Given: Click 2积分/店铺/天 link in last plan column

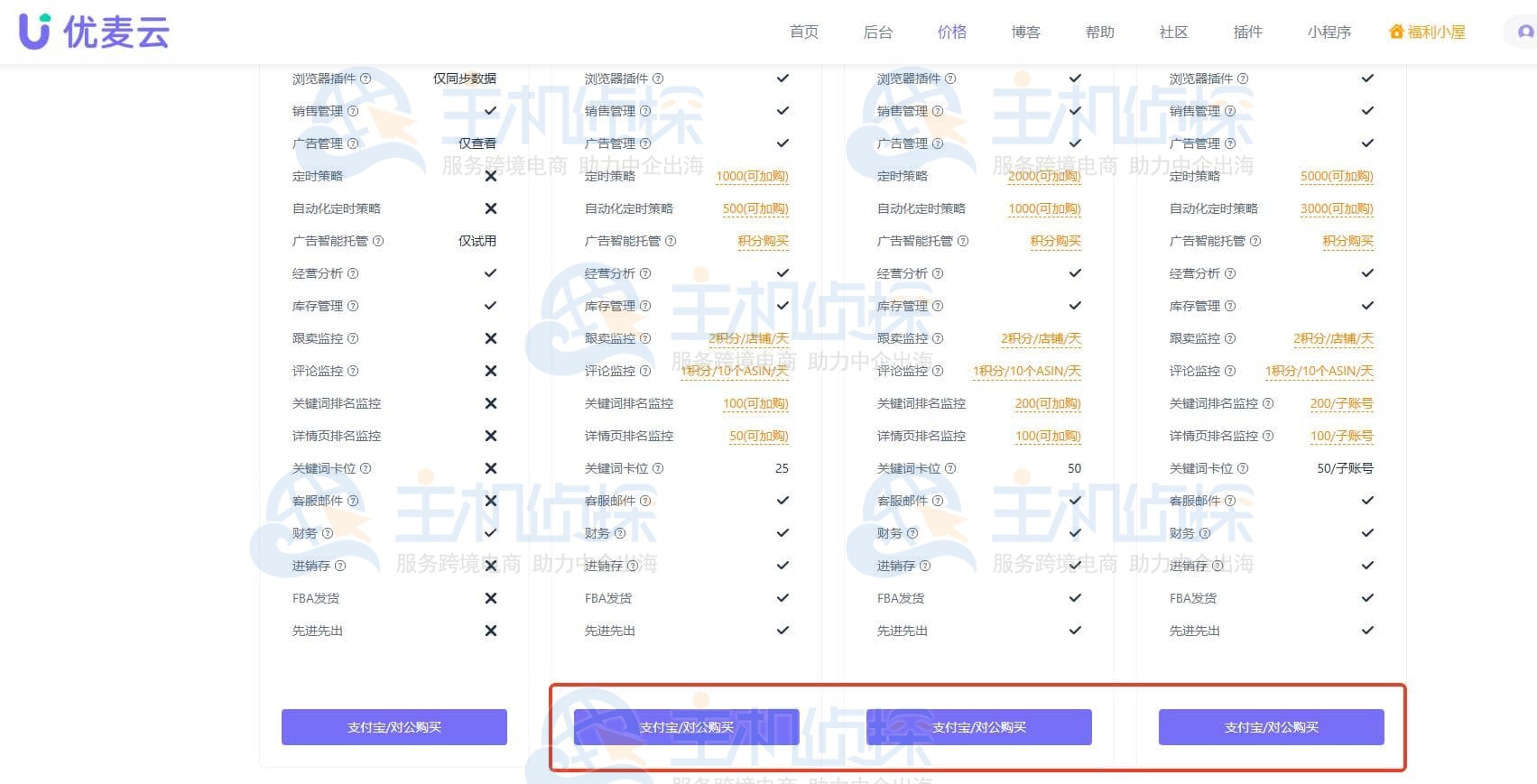Looking at the screenshot, I should click(x=1334, y=338).
